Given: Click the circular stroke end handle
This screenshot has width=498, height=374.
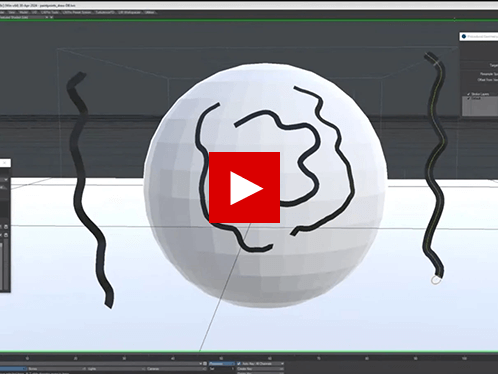Looking at the screenshot, I should point(436,280).
